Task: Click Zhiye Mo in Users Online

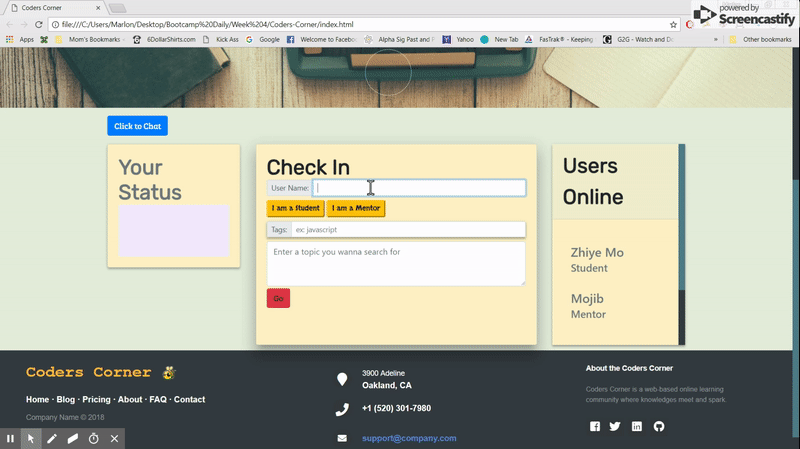Action: [x=597, y=253]
